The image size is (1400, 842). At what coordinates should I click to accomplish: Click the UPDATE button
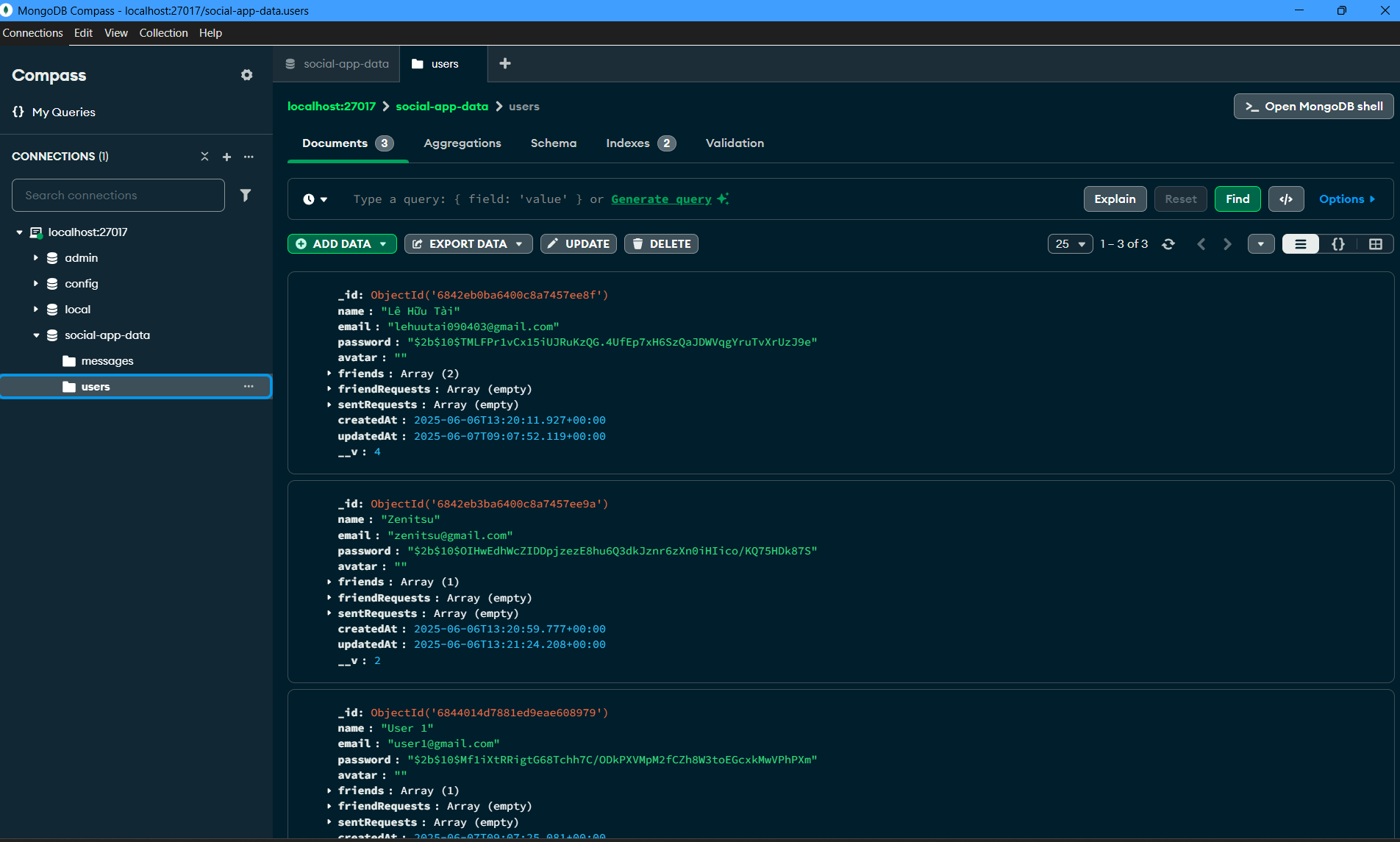579,244
